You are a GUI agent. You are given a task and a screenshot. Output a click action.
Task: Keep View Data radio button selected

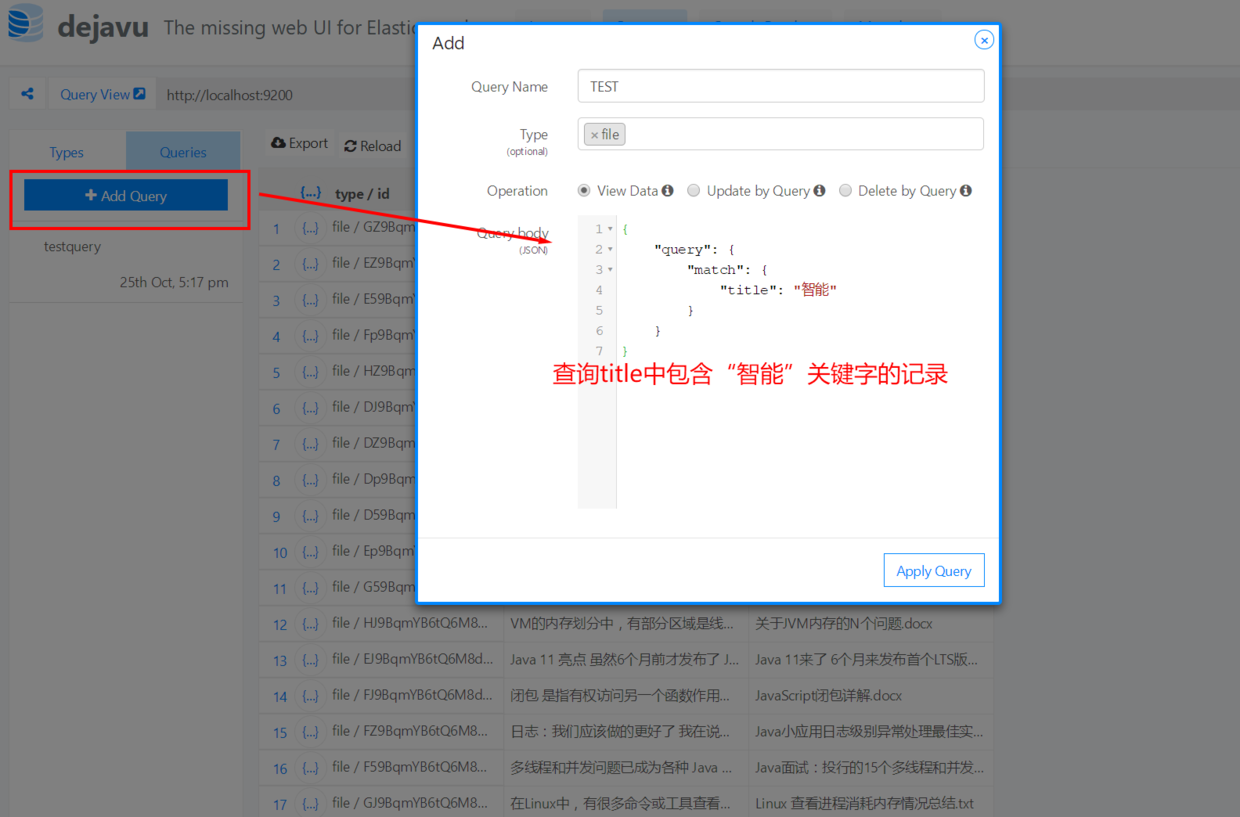tap(583, 191)
